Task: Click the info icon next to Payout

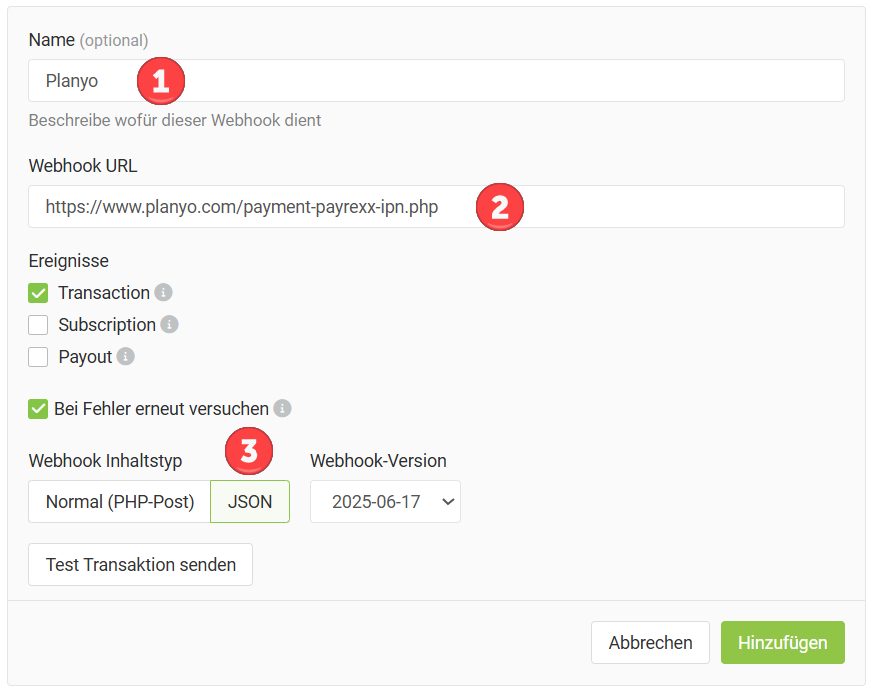Action: click(125, 356)
